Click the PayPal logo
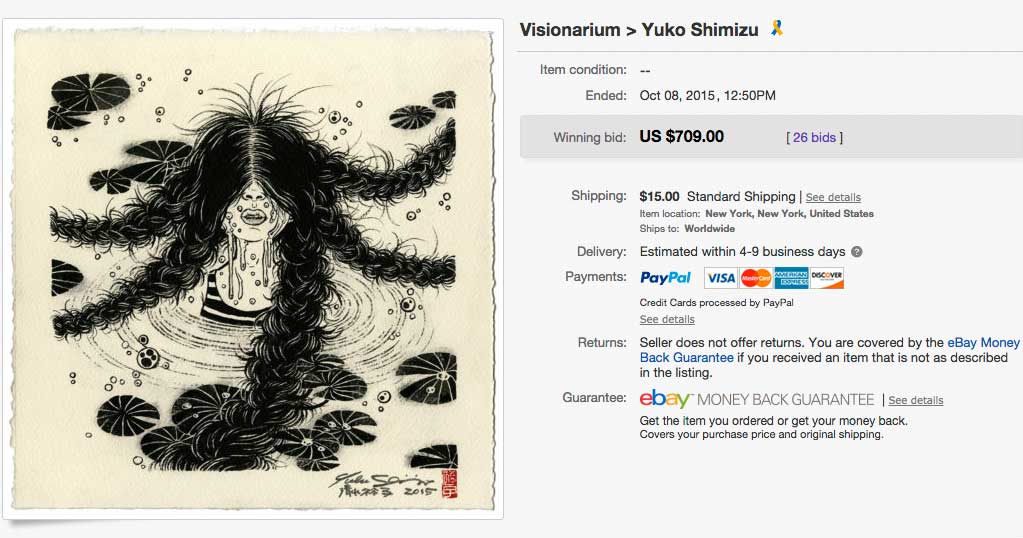 (666, 278)
